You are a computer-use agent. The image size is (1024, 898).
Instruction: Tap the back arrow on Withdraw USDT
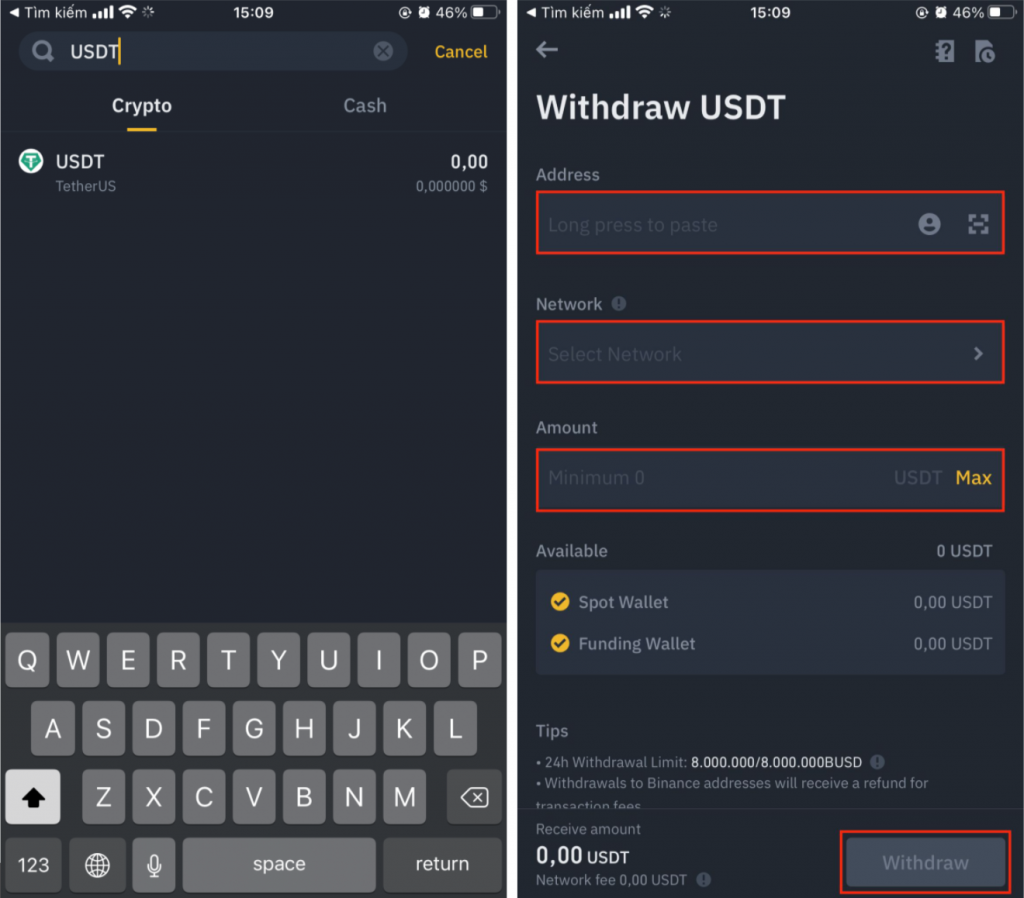pyautogui.click(x=547, y=50)
